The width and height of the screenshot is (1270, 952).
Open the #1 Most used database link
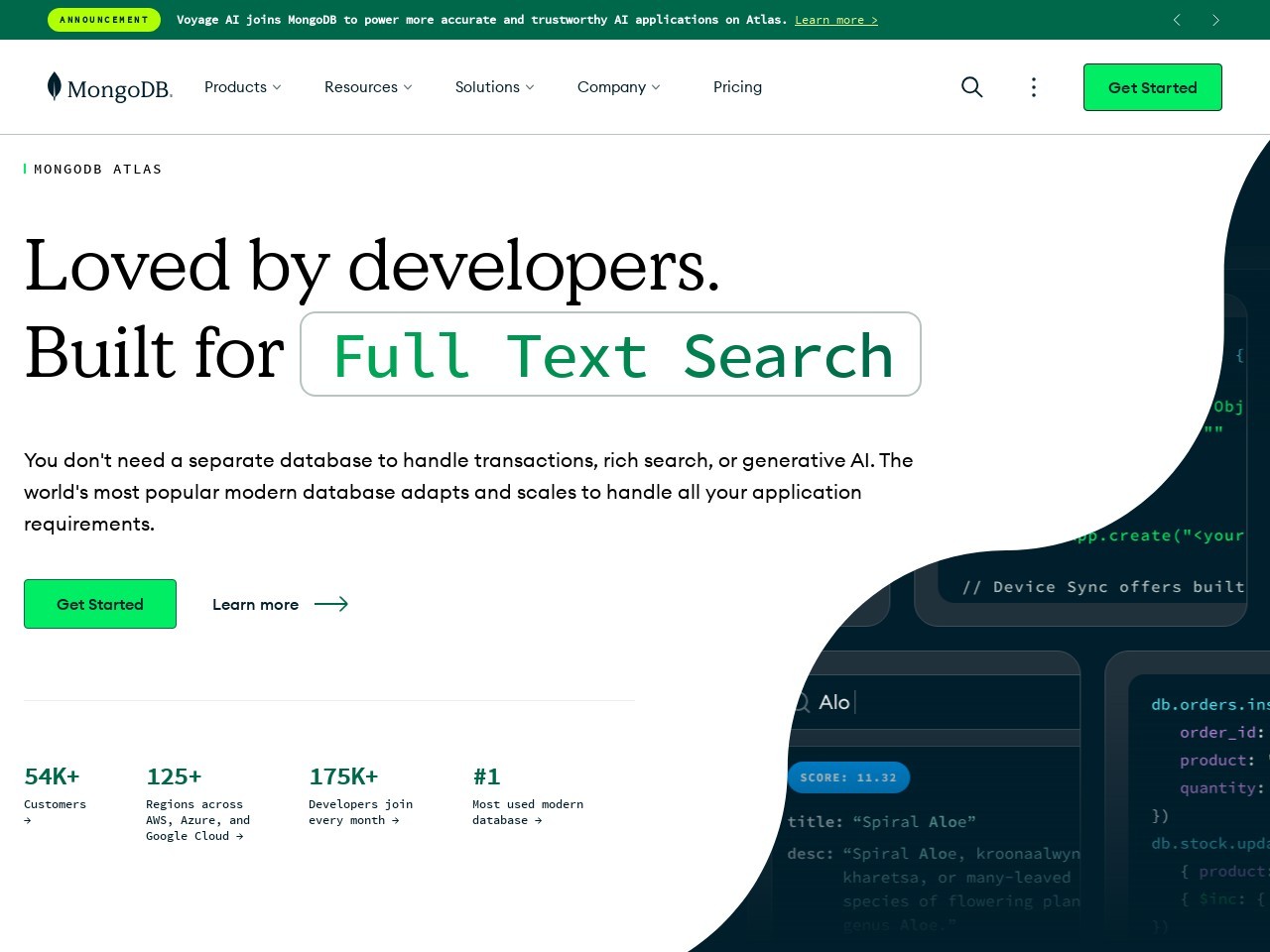(x=528, y=795)
